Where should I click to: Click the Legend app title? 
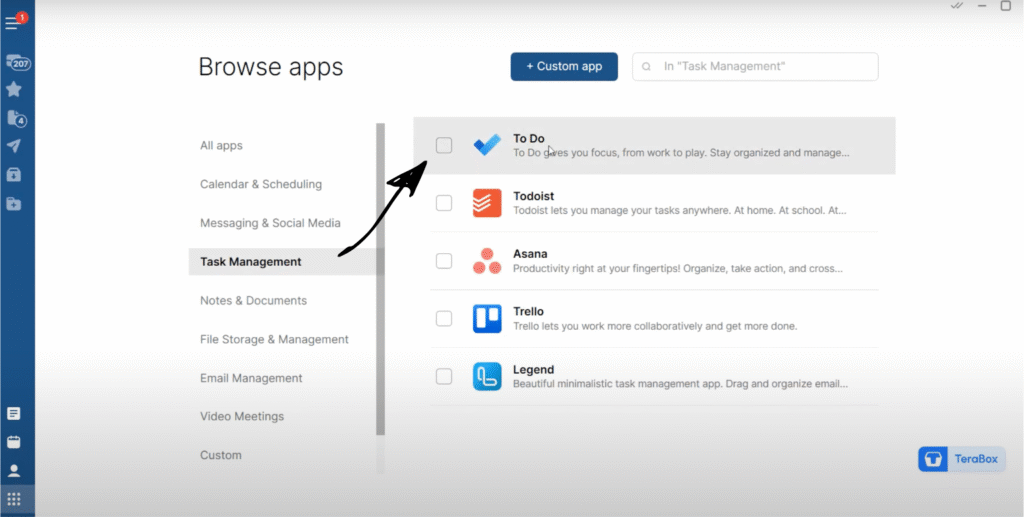(534, 369)
